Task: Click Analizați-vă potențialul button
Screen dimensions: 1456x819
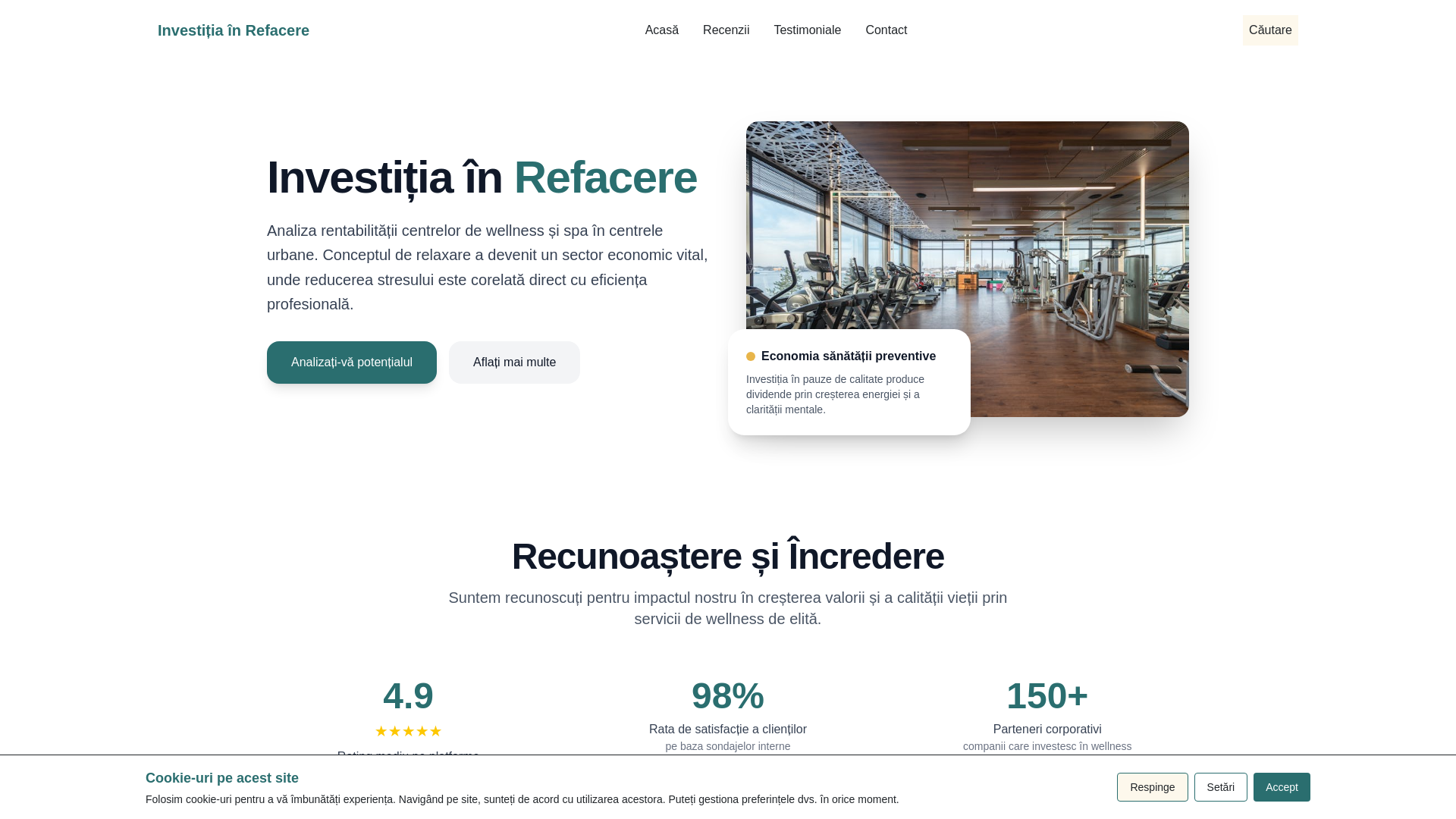Action: 352,362
